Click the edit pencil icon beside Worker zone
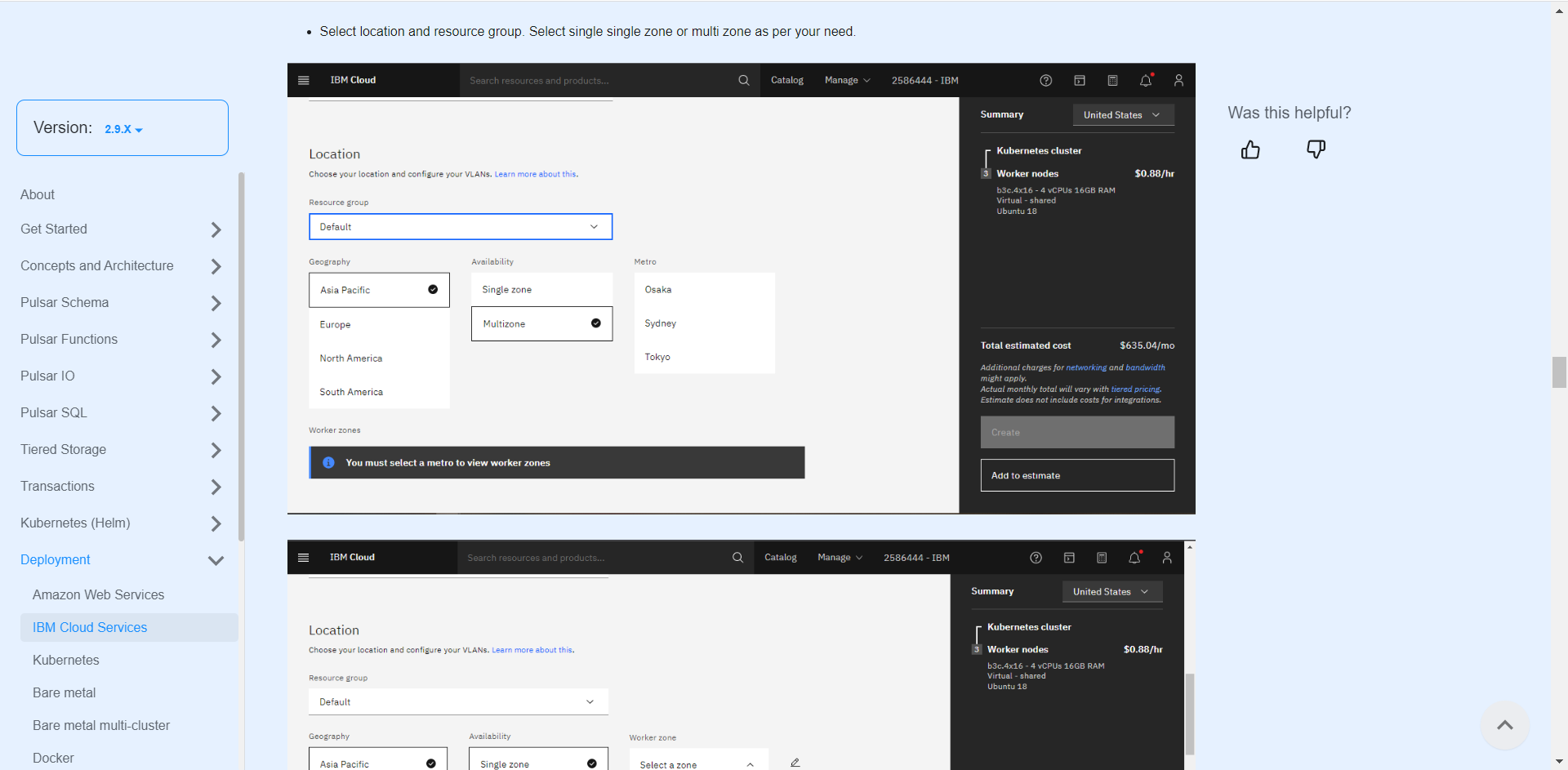The width and height of the screenshot is (1568, 770). pos(795,763)
